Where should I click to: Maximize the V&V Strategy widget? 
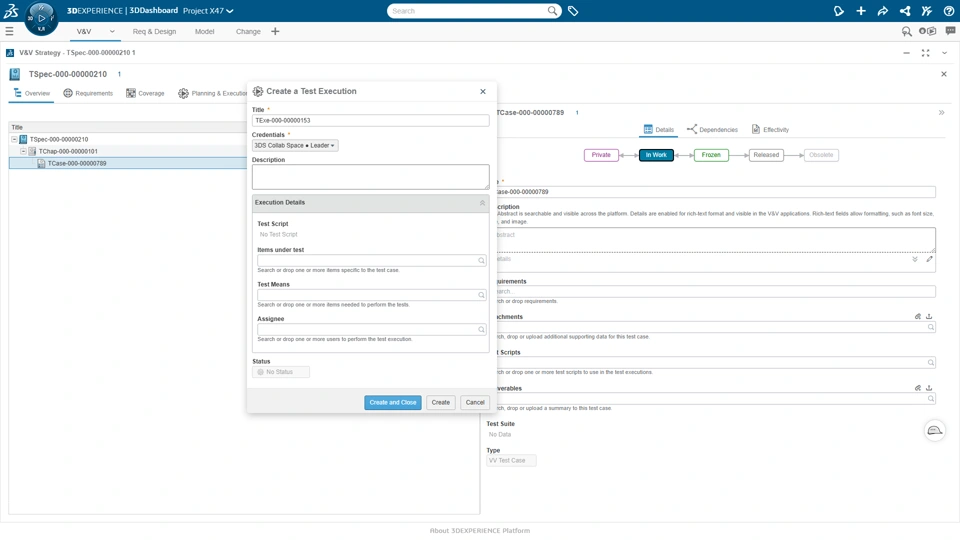926,53
